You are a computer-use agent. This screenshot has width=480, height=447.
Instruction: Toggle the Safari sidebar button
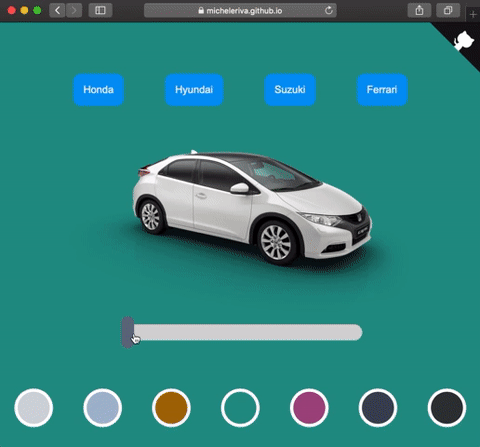(x=100, y=10)
